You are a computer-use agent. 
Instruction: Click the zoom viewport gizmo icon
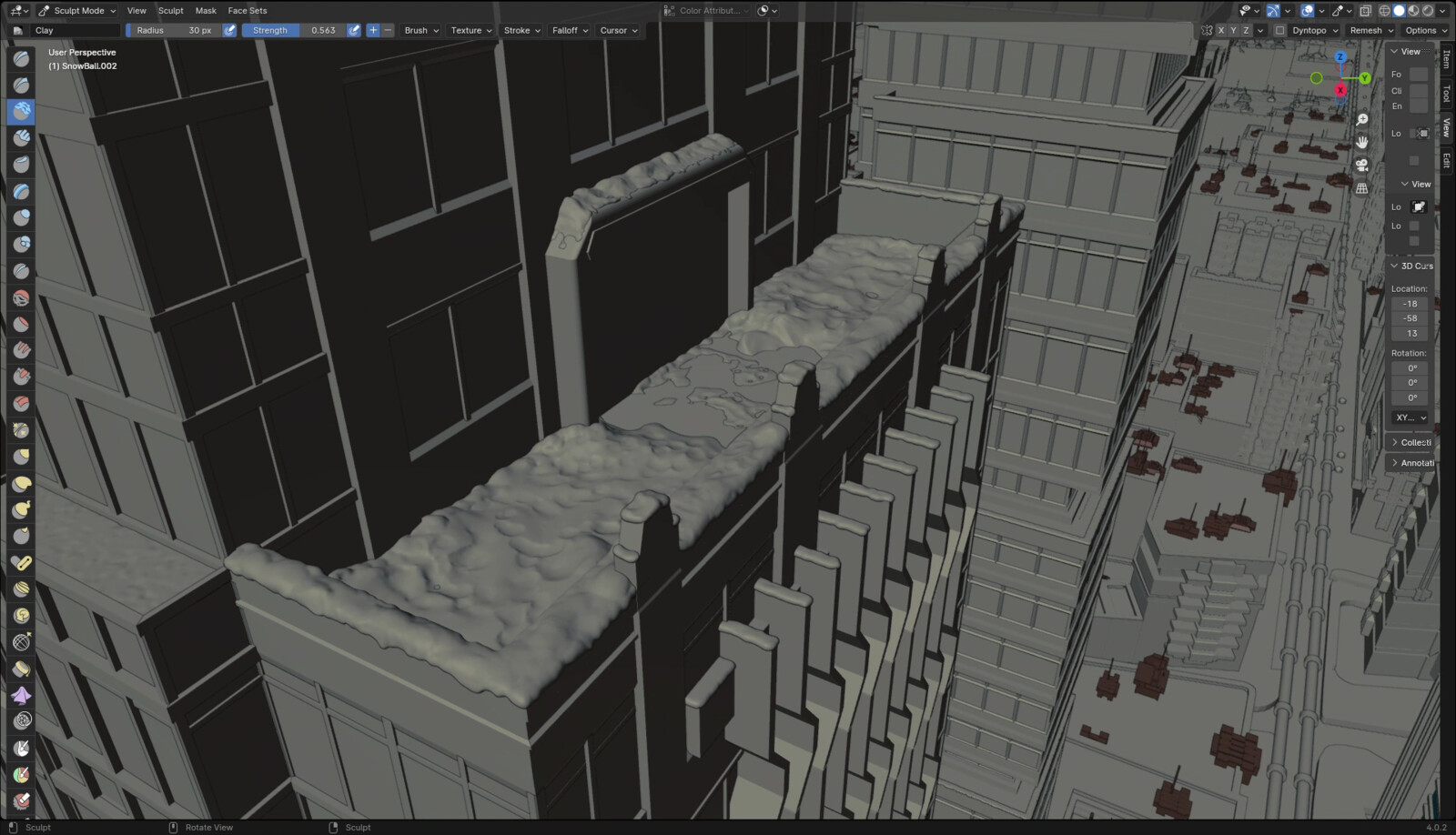coord(1362,120)
